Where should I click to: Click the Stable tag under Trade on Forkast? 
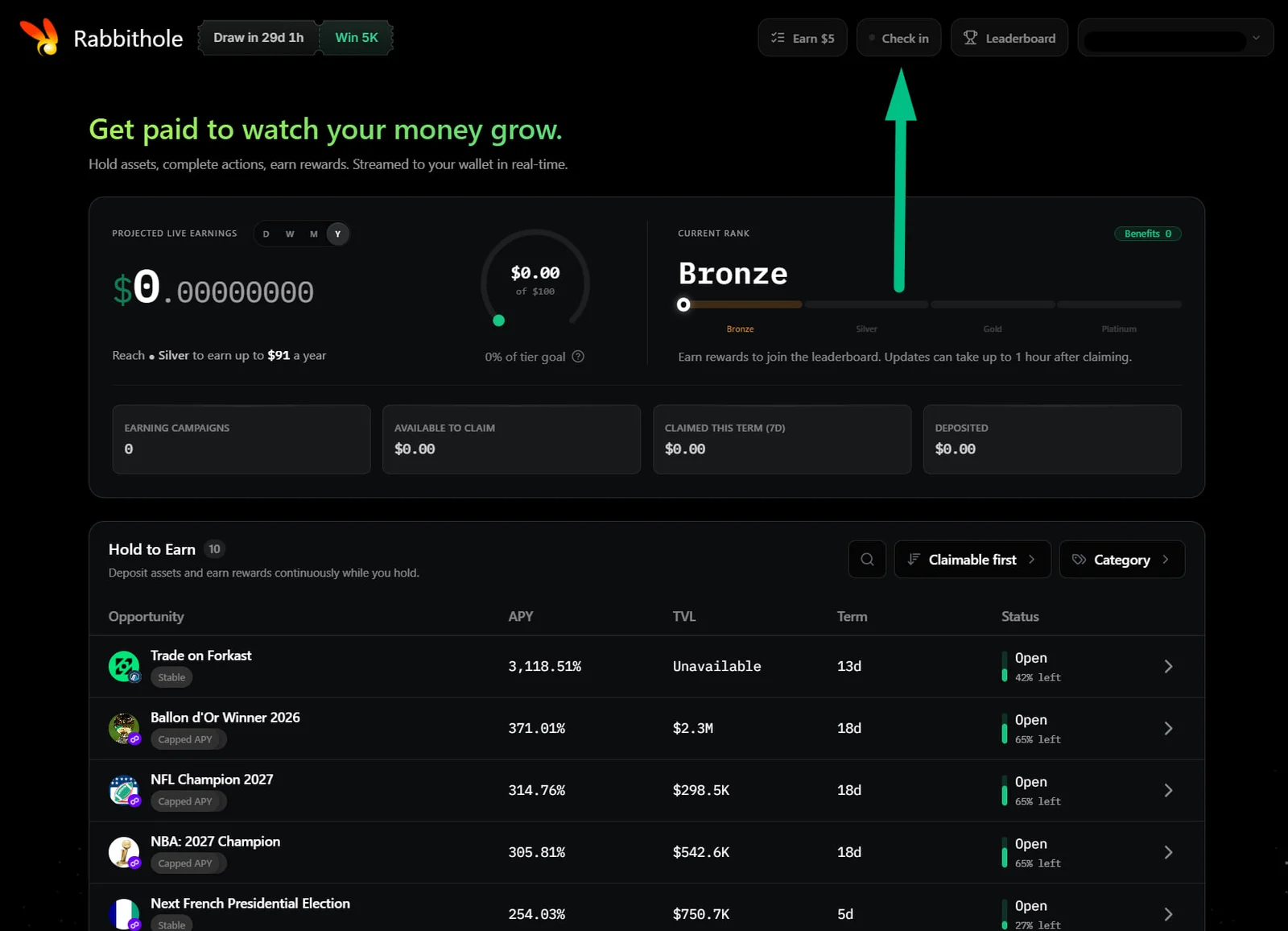pyautogui.click(x=171, y=677)
